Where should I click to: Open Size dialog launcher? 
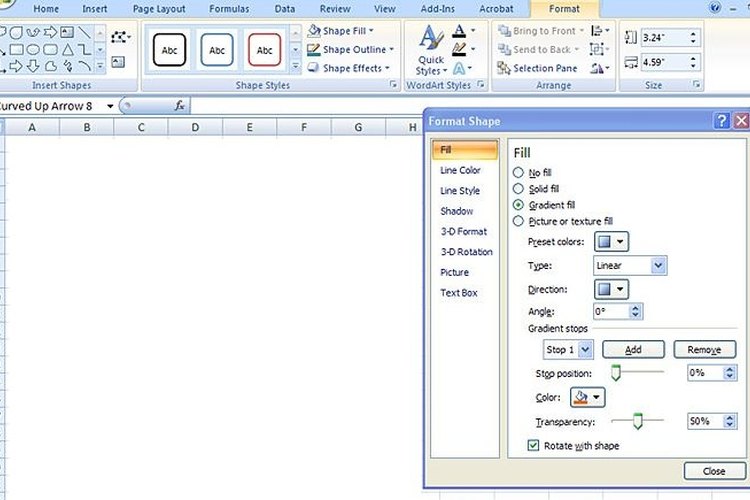pos(696,85)
